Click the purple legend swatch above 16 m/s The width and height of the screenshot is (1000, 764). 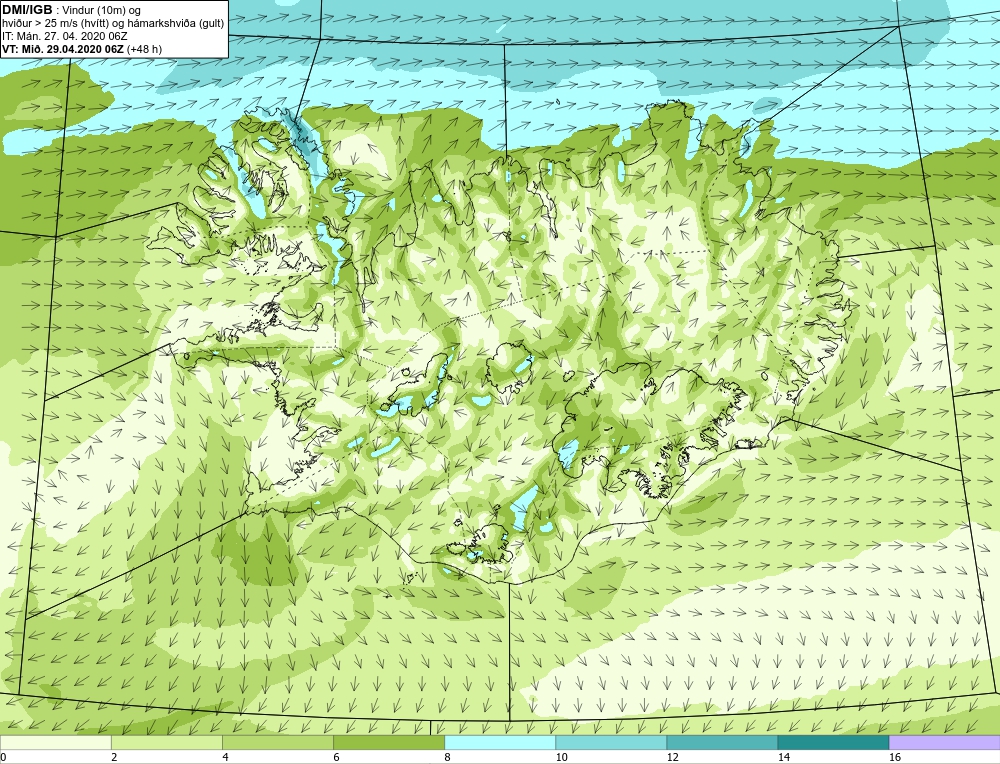[x=945, y=742]
